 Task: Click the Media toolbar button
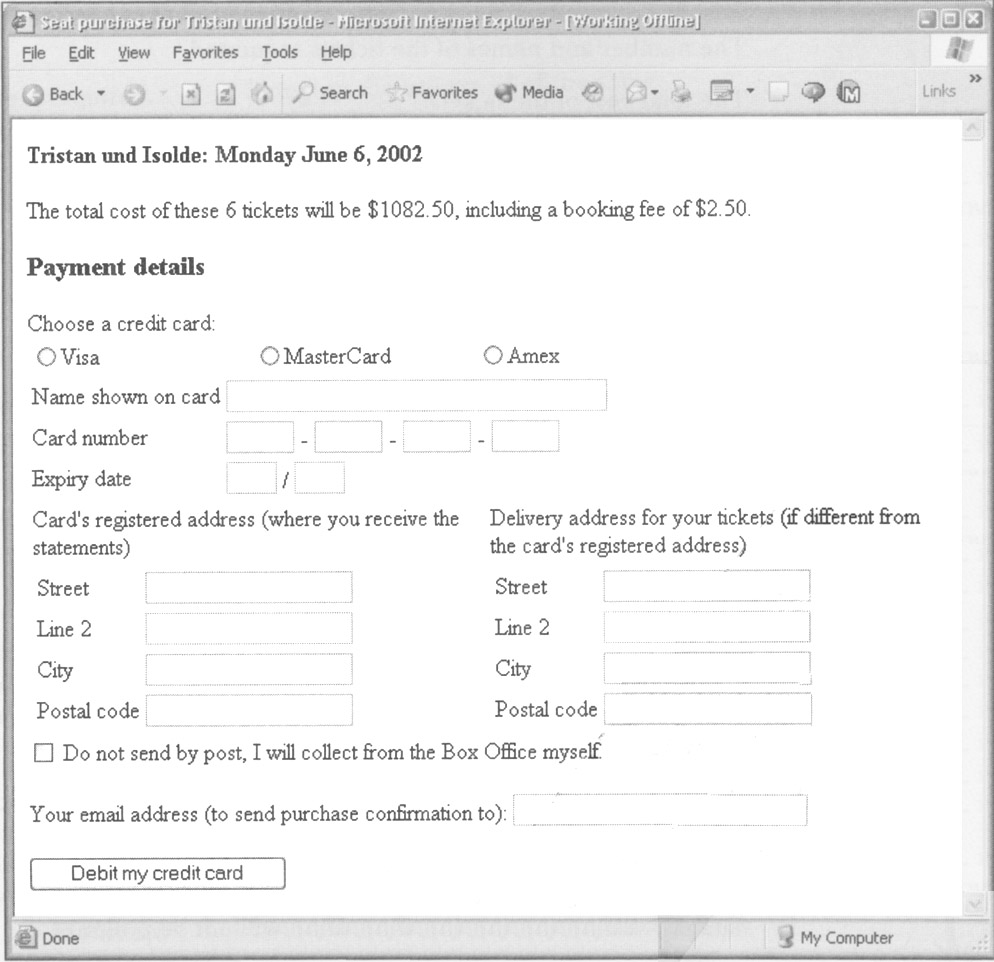click(530, 93)
